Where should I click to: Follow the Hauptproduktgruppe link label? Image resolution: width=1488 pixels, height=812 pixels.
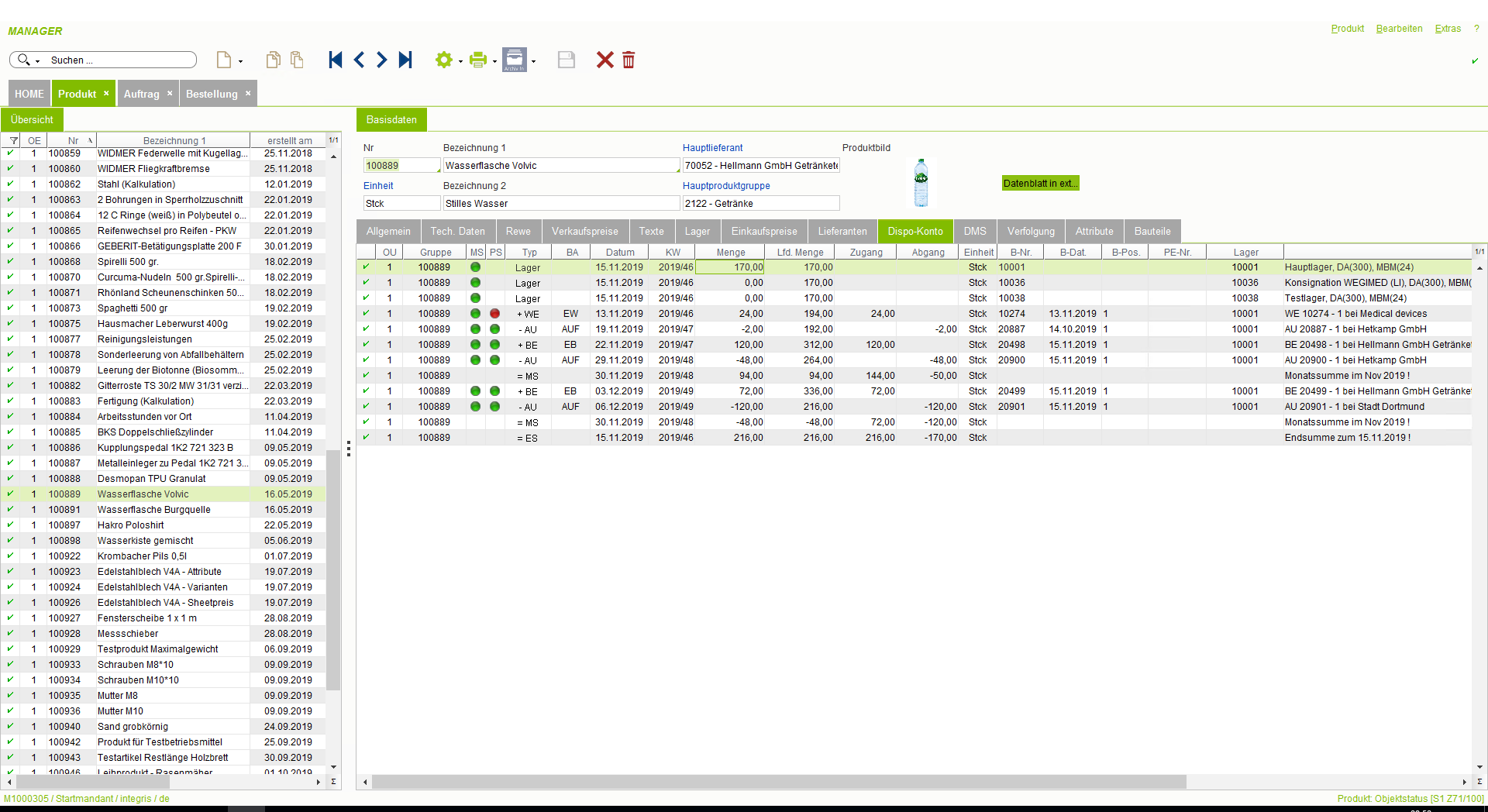pyautogui.click(x=726, y=185)
